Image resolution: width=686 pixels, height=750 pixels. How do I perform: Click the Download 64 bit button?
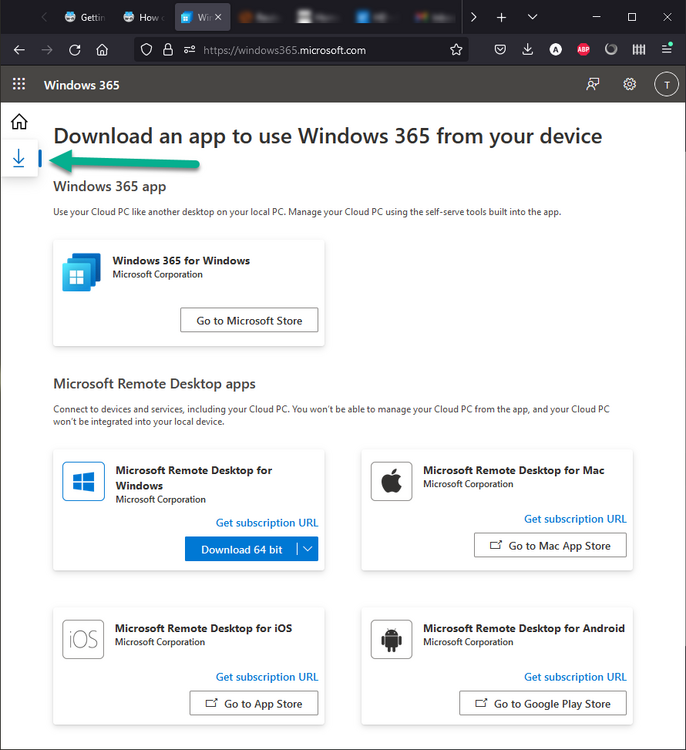point(241,549)
